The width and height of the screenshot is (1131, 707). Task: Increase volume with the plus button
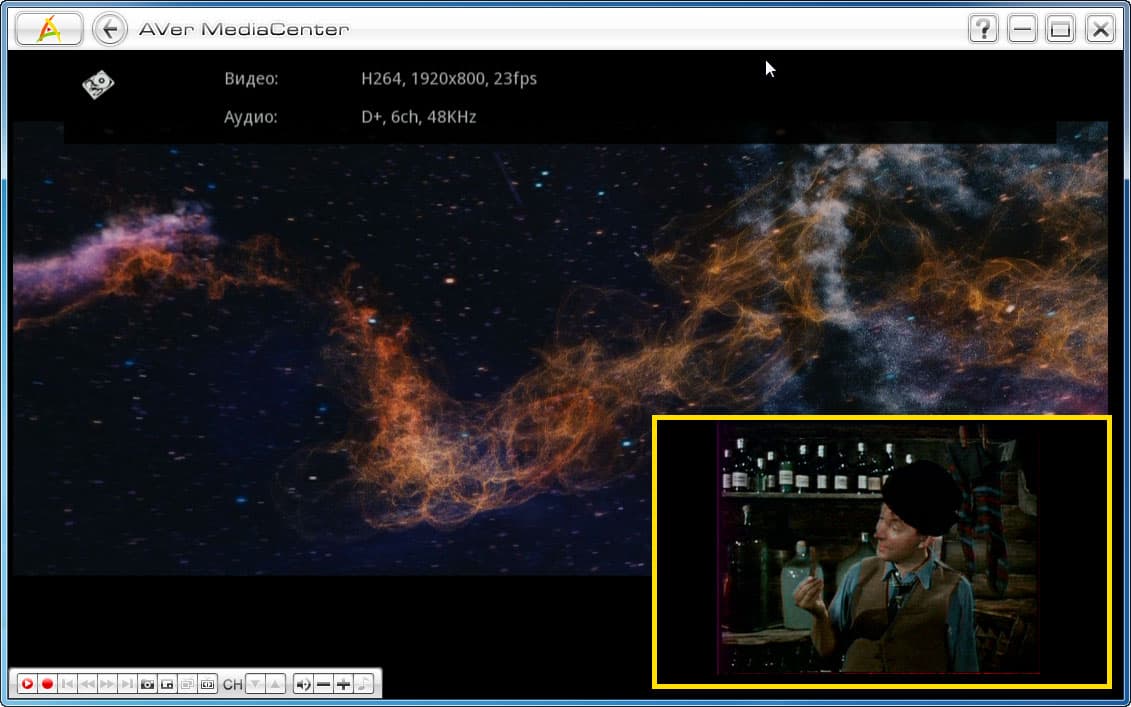click(x=343, y=683)
